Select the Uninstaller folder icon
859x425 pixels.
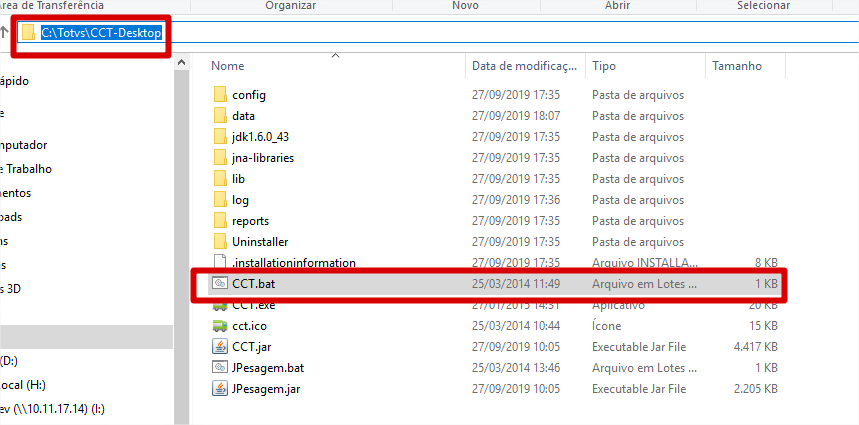point(220,242)
